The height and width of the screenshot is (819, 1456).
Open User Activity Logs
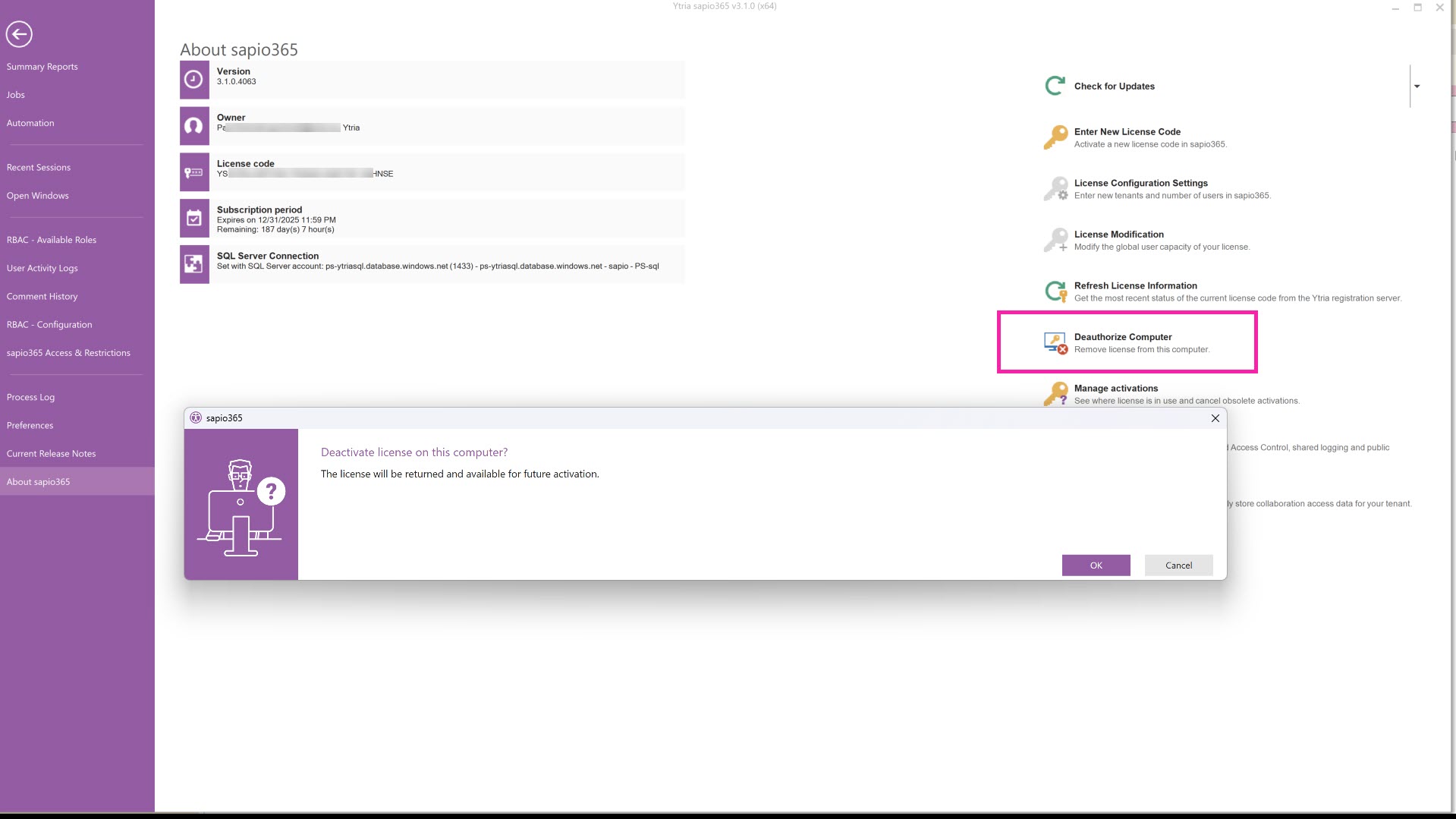[42, 268]
